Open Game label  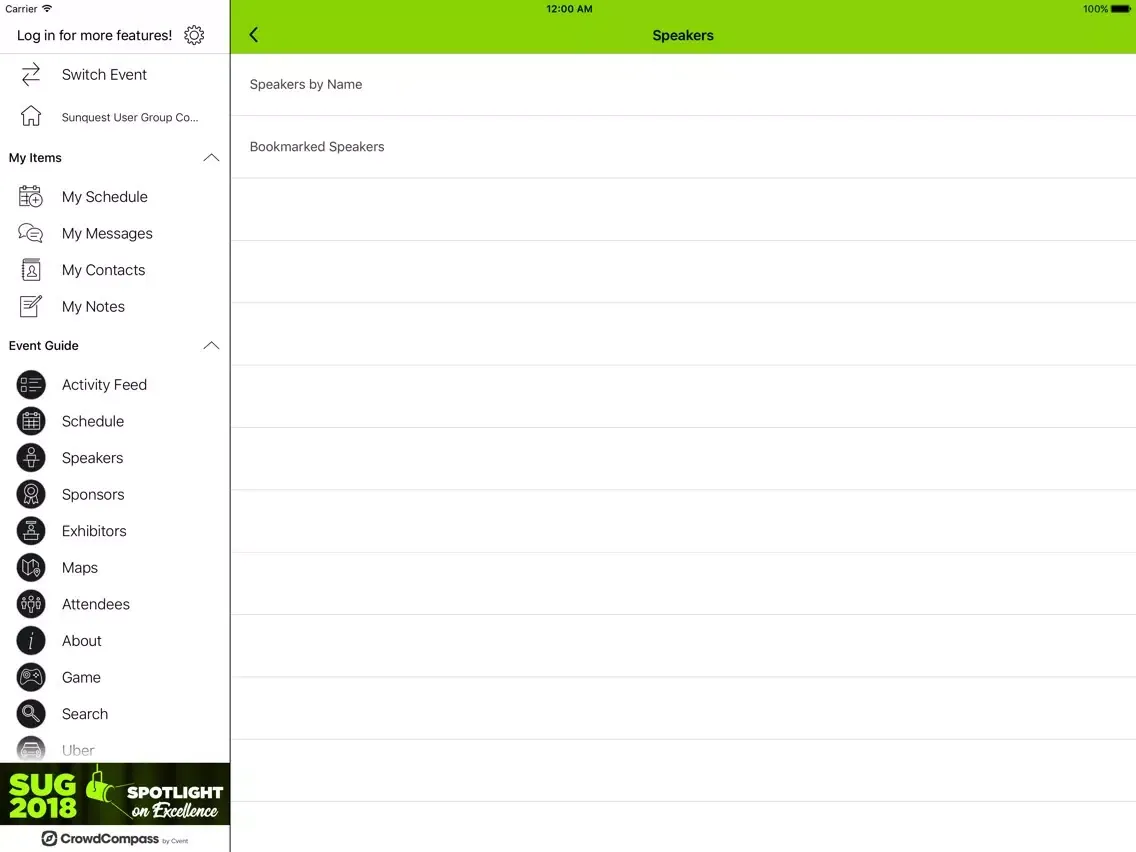(81, 677)
